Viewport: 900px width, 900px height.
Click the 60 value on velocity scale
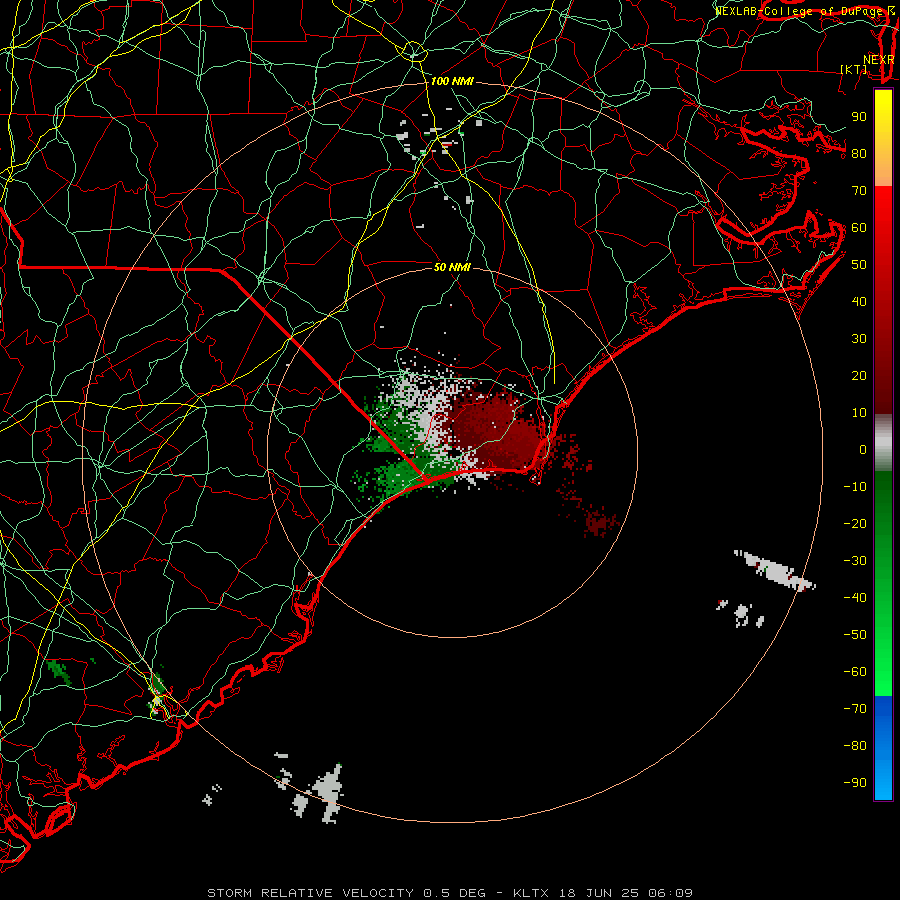pos(859,227)
